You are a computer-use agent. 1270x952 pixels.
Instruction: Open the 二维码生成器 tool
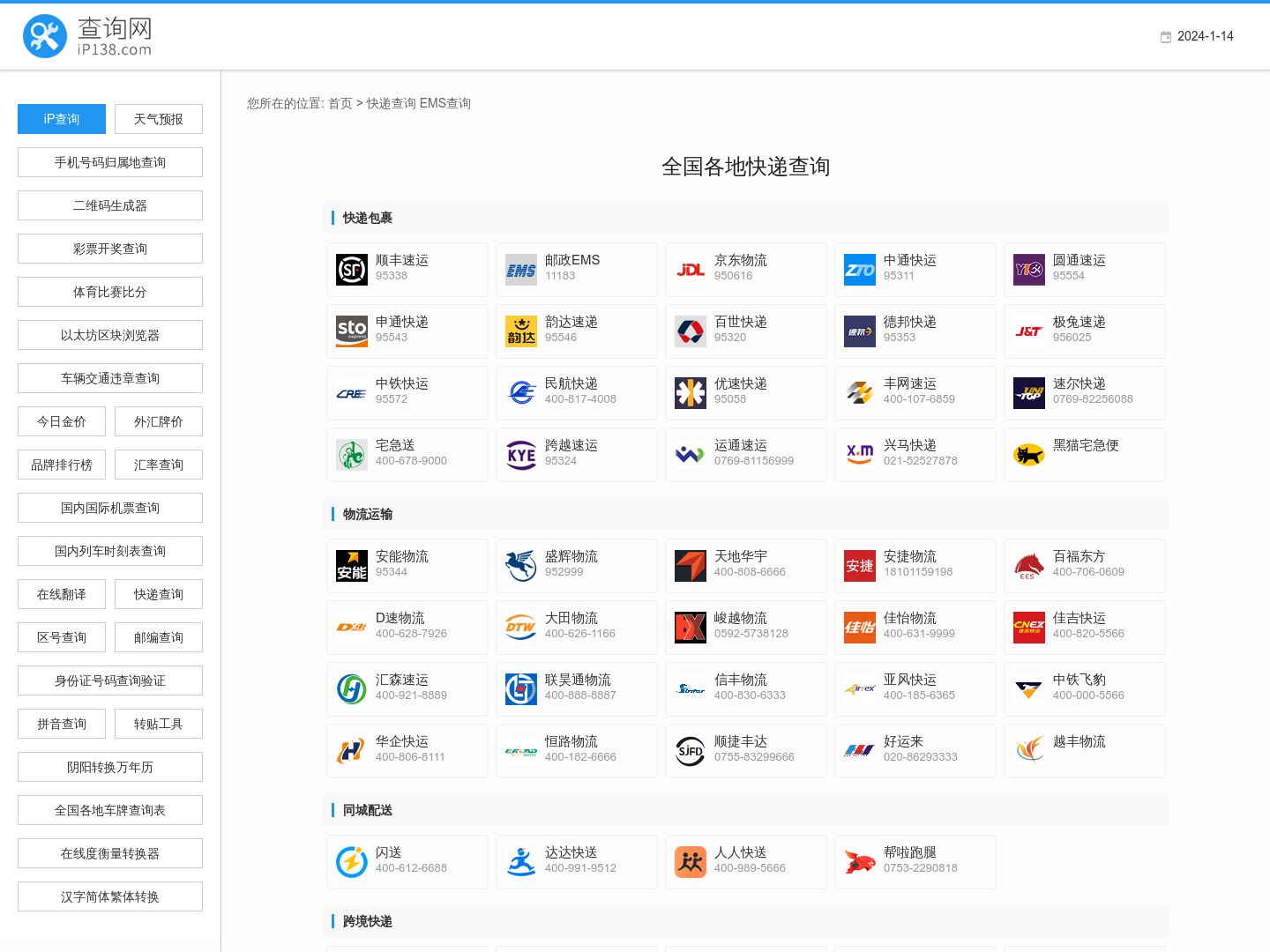coord(110,205)
